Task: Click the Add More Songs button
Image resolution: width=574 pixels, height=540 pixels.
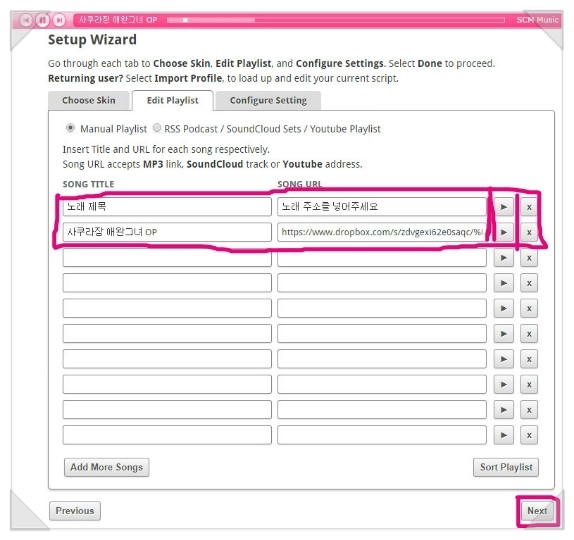Action: 107,467
